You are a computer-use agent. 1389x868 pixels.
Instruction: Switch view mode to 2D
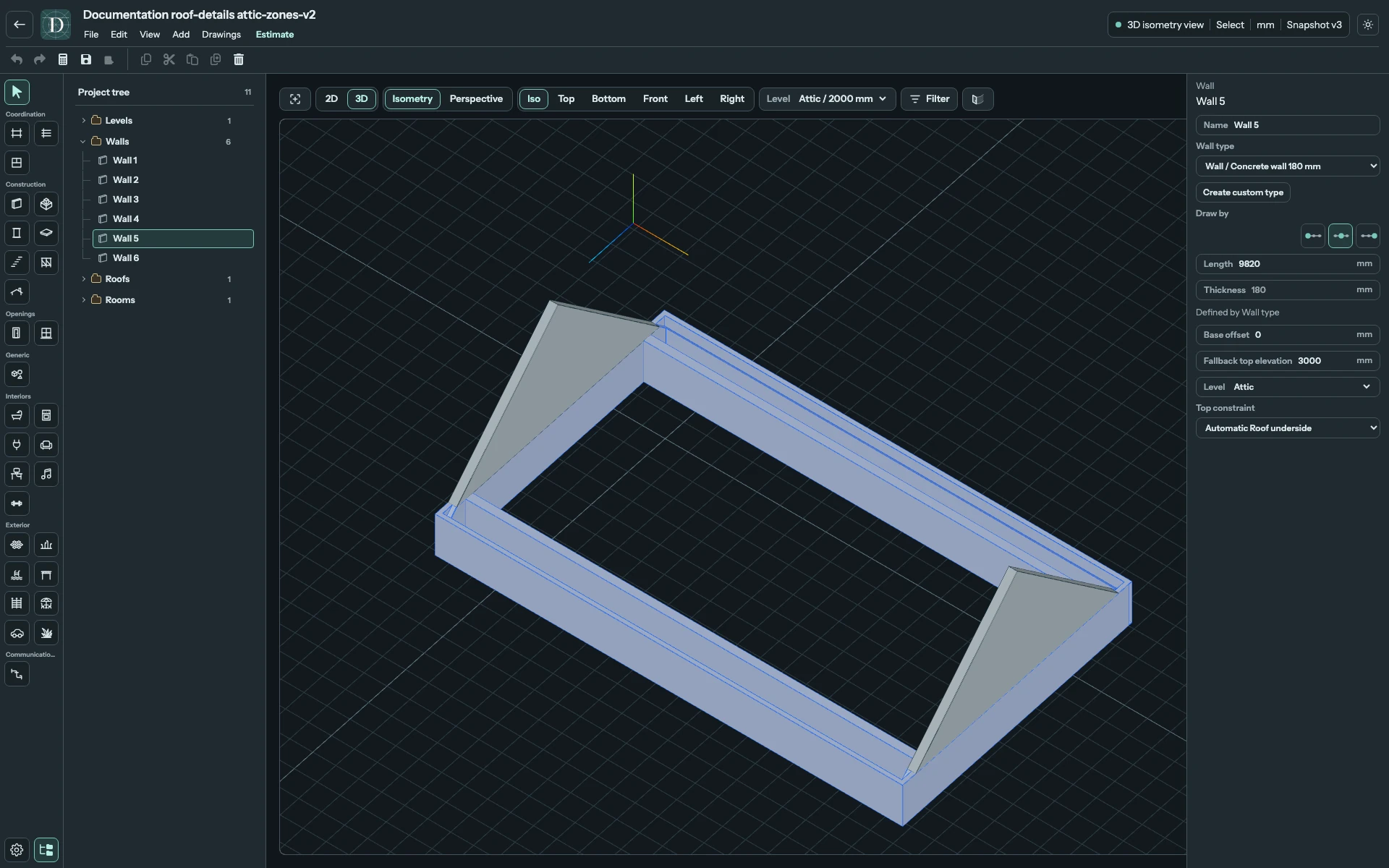pos(331,99)
